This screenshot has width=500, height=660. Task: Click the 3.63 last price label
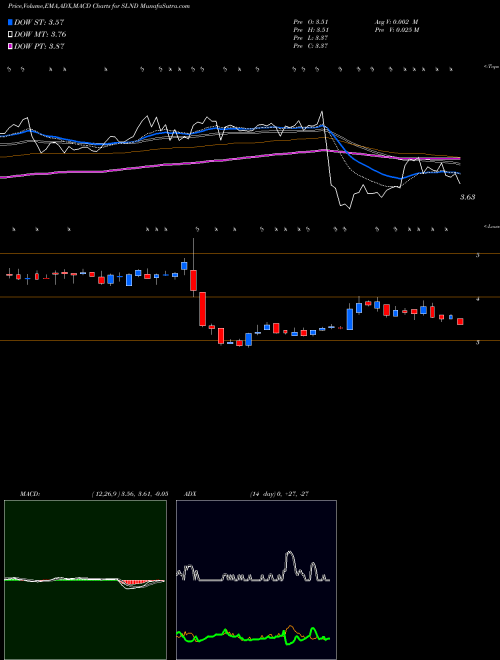point(467,197)
